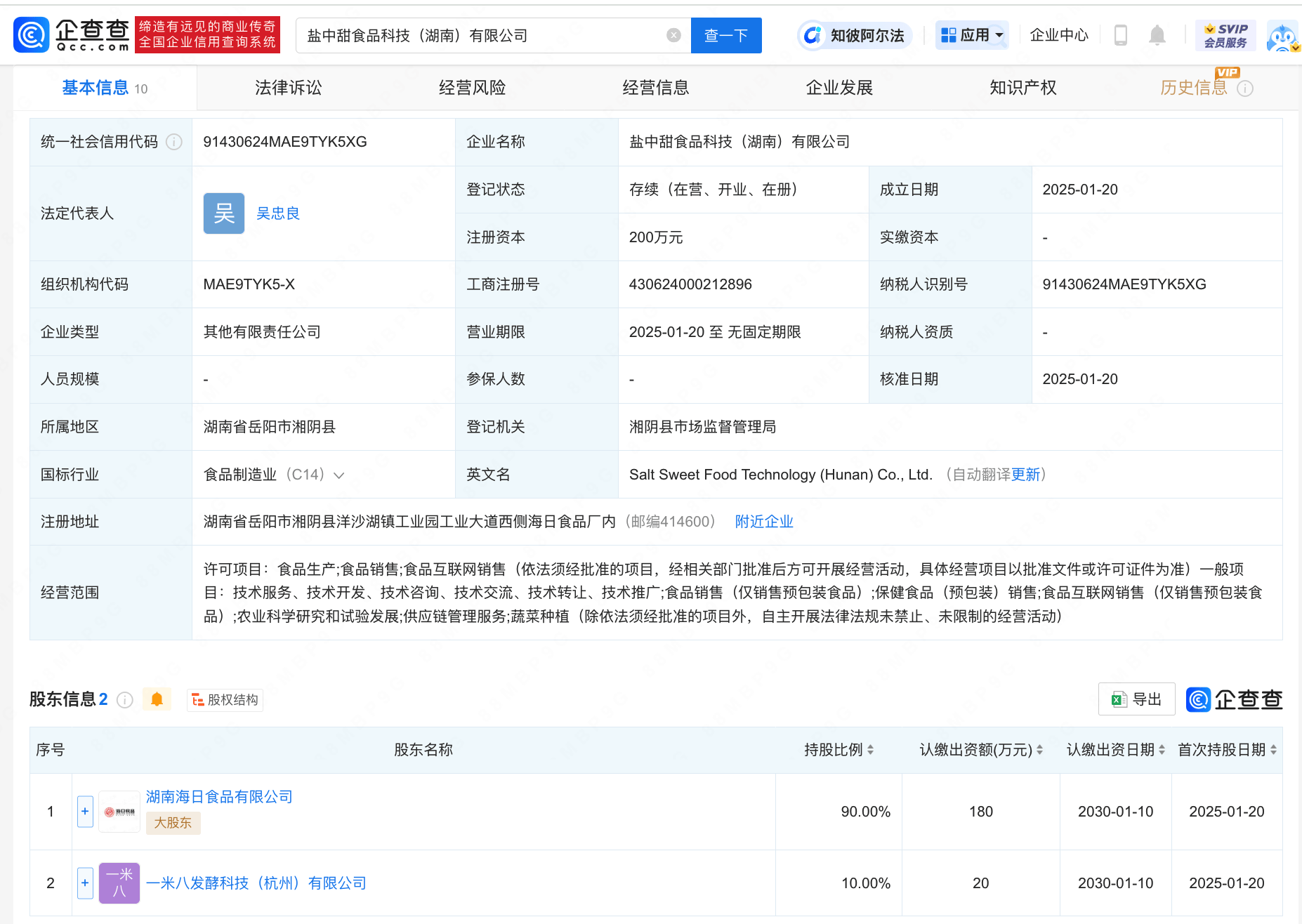Open 企业中心 link

point(1058,35)
